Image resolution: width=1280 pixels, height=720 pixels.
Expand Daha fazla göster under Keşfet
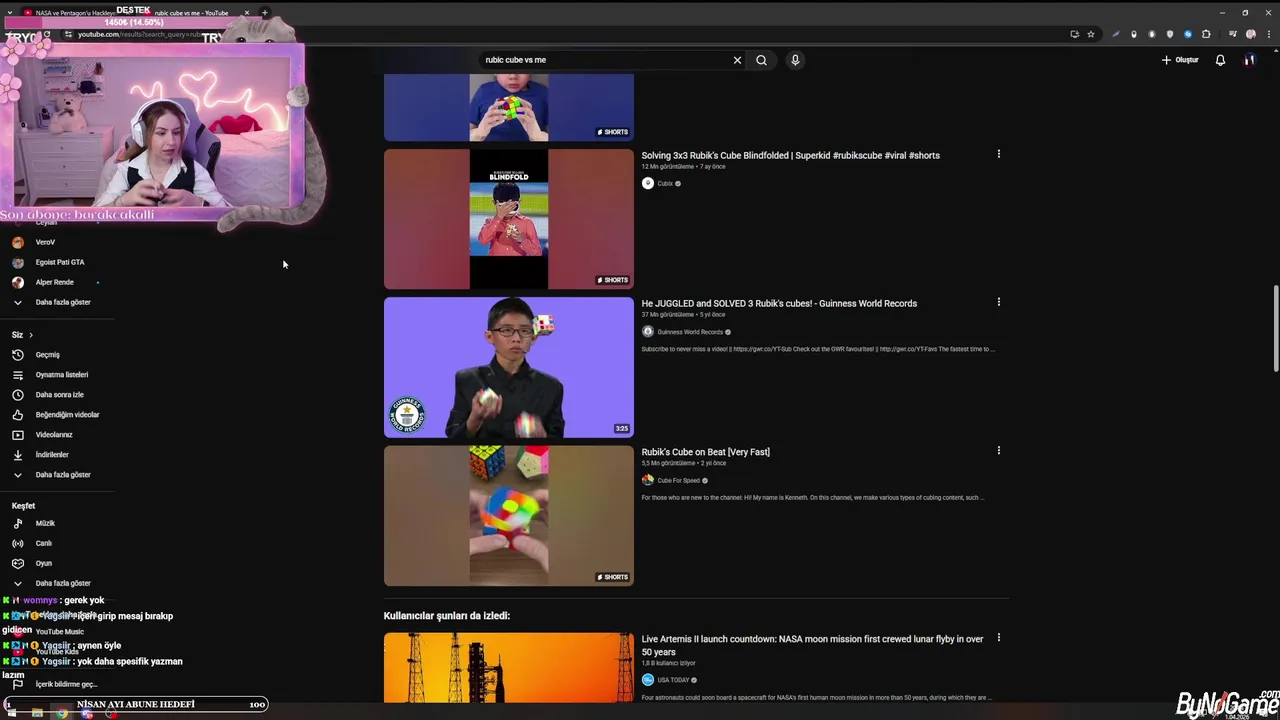[x=58, y=583]
